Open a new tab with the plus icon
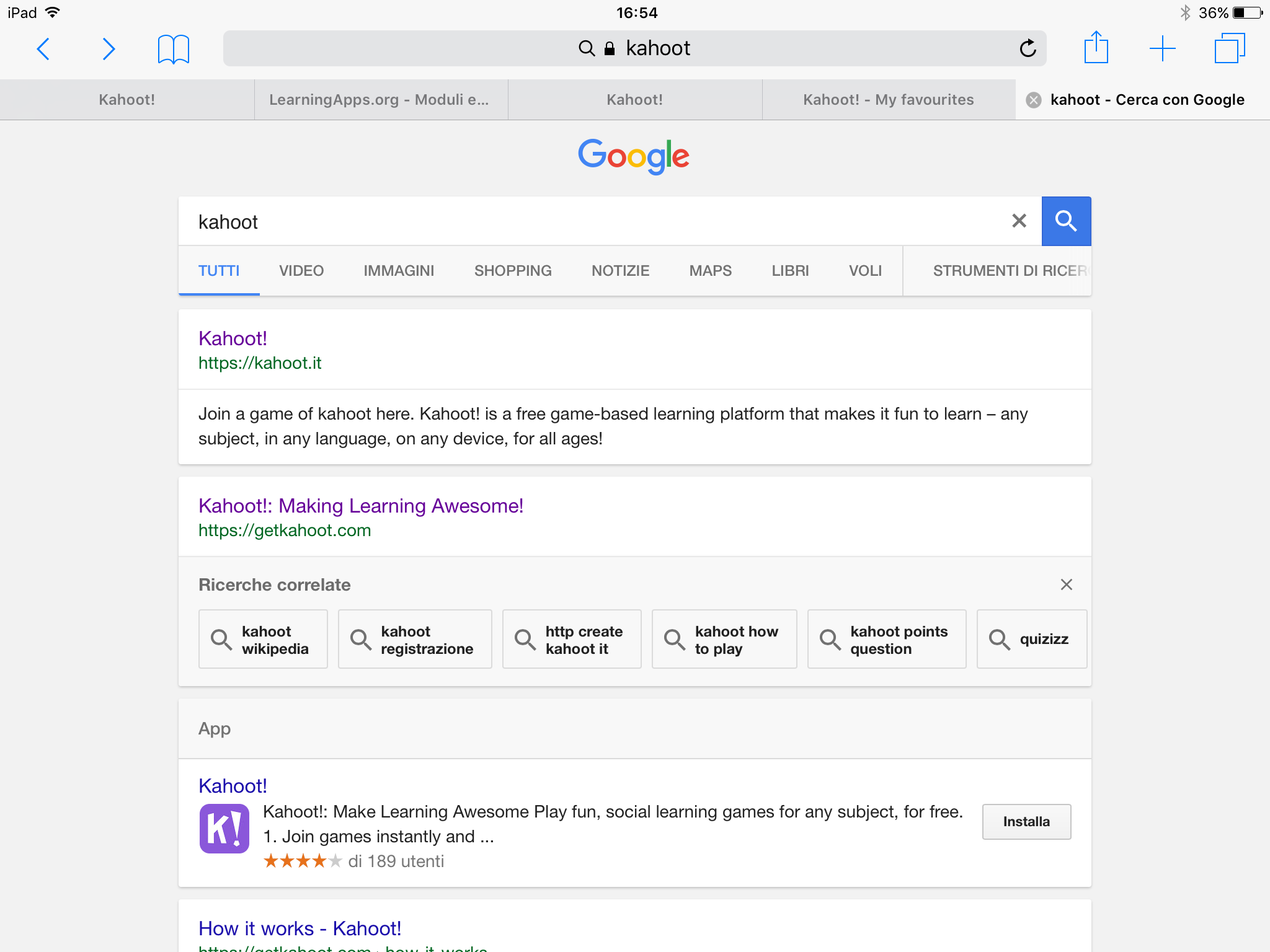 pos(1162,48)
